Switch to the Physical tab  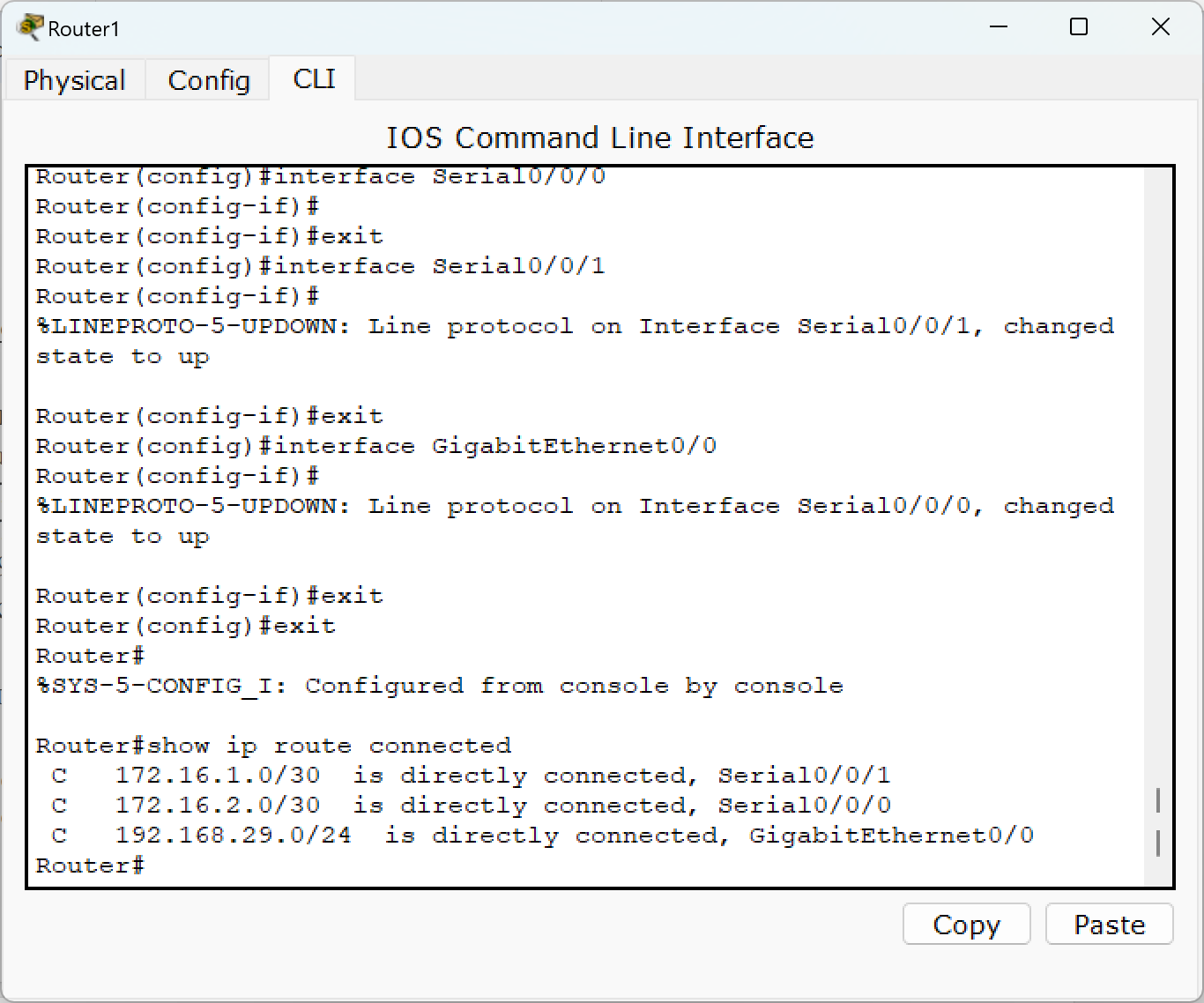pyautogui.click(x=74, y=80)
